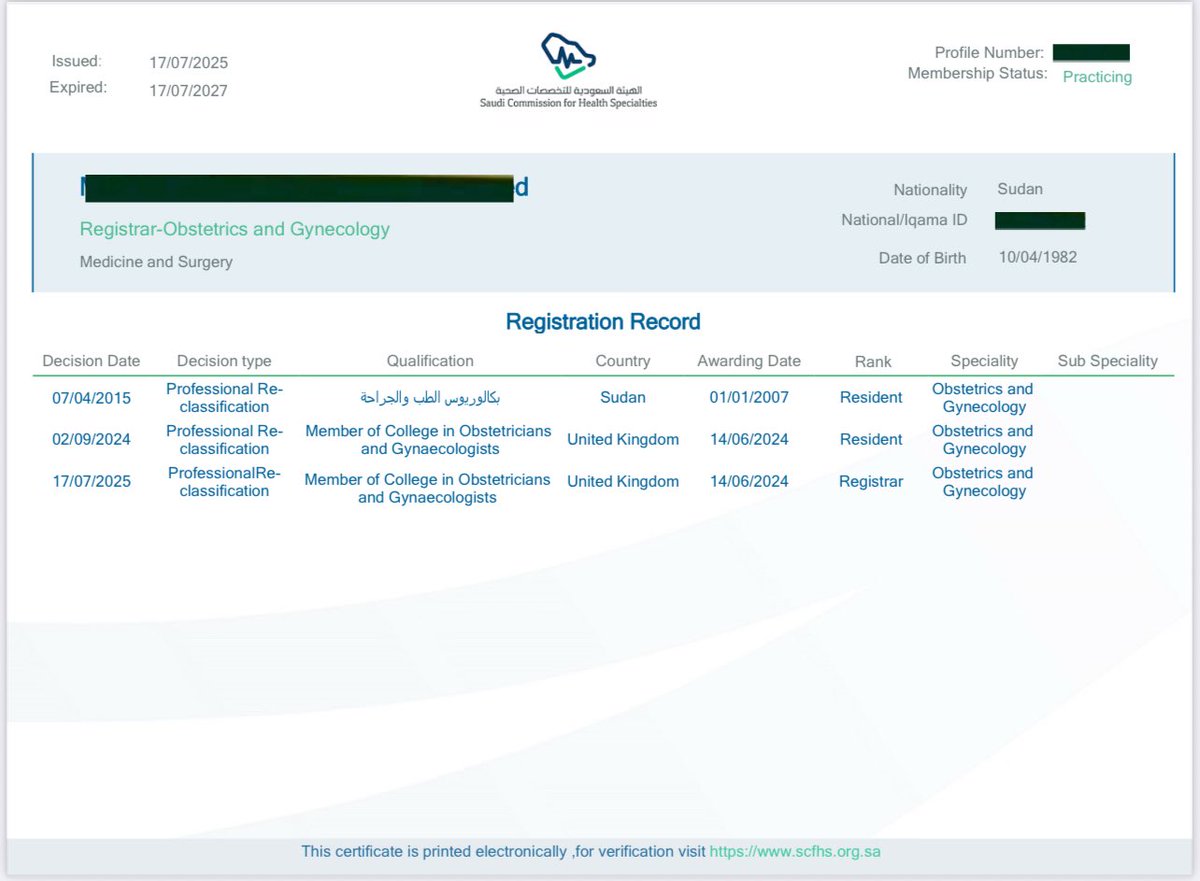Switch to the Registration Record section

pos(603,321)
